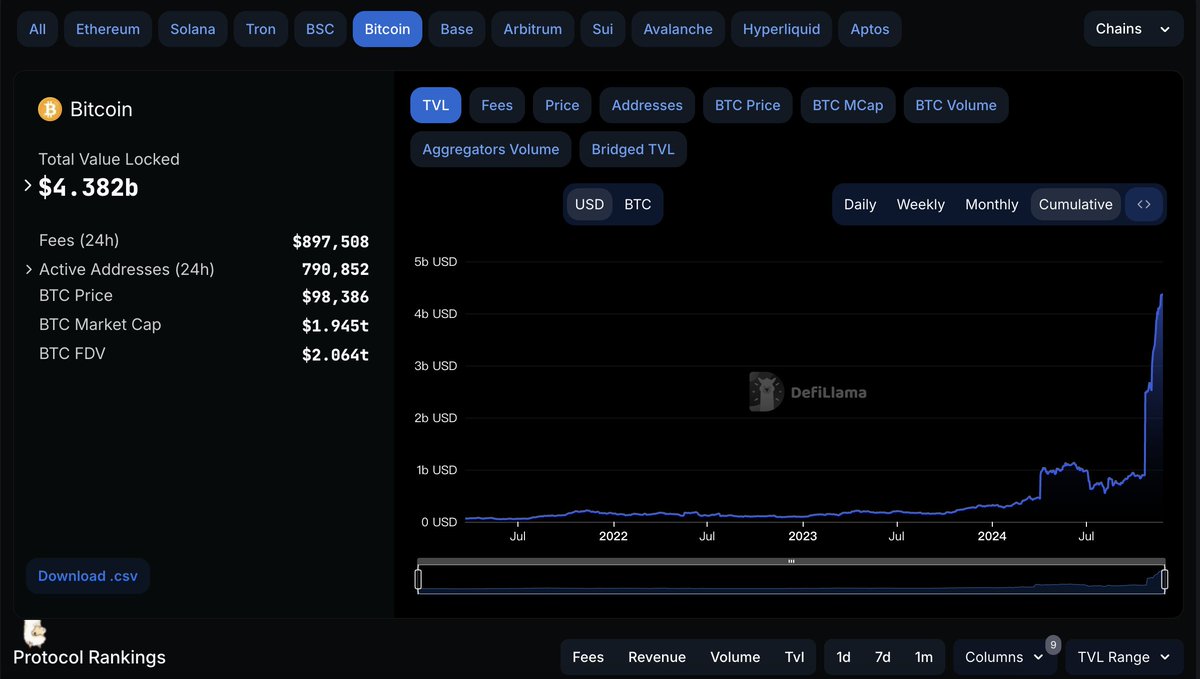Select the Avalanche chain tab
The height and width of the screenshot is (679, 1200).
(678, 29)
